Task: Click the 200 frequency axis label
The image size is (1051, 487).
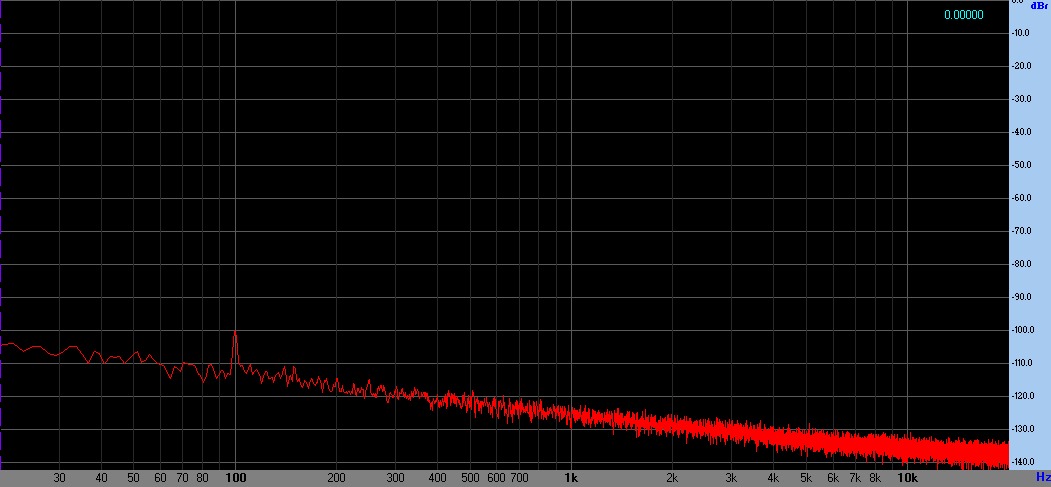Action: click(336, 478)
